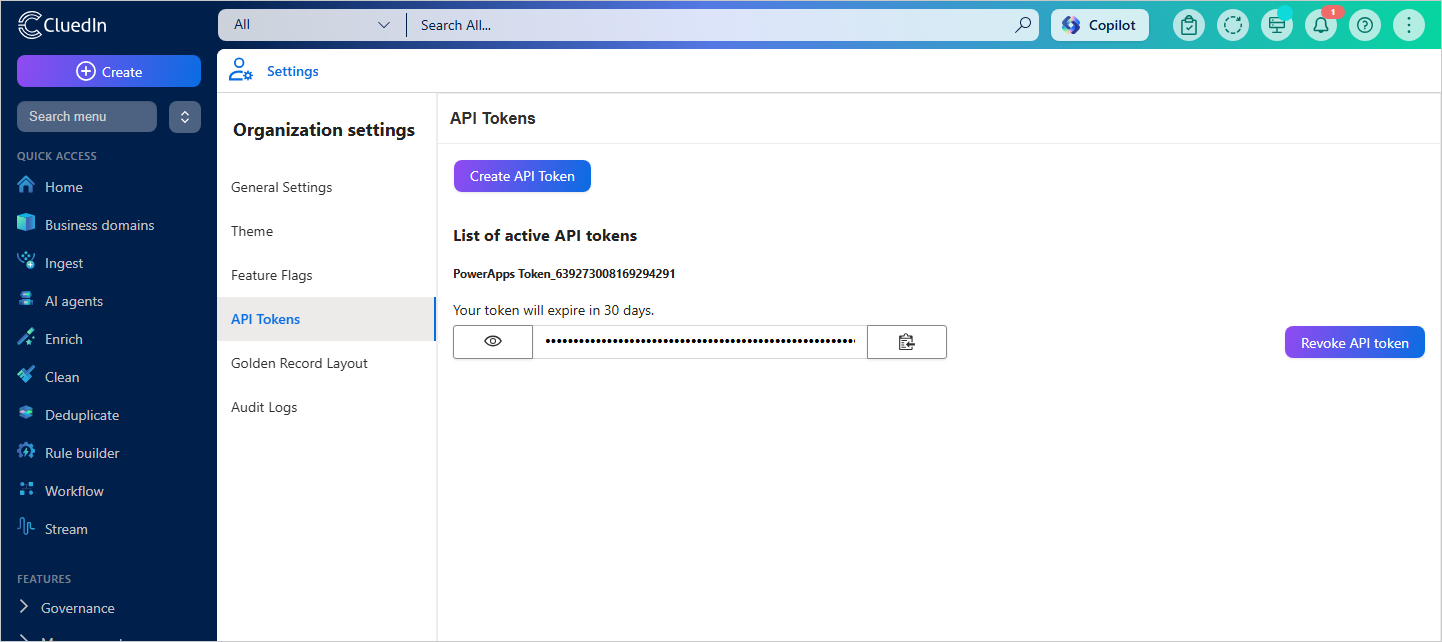Click the Business domains label
Viewport: 1442px width, 642px height.
100,225
